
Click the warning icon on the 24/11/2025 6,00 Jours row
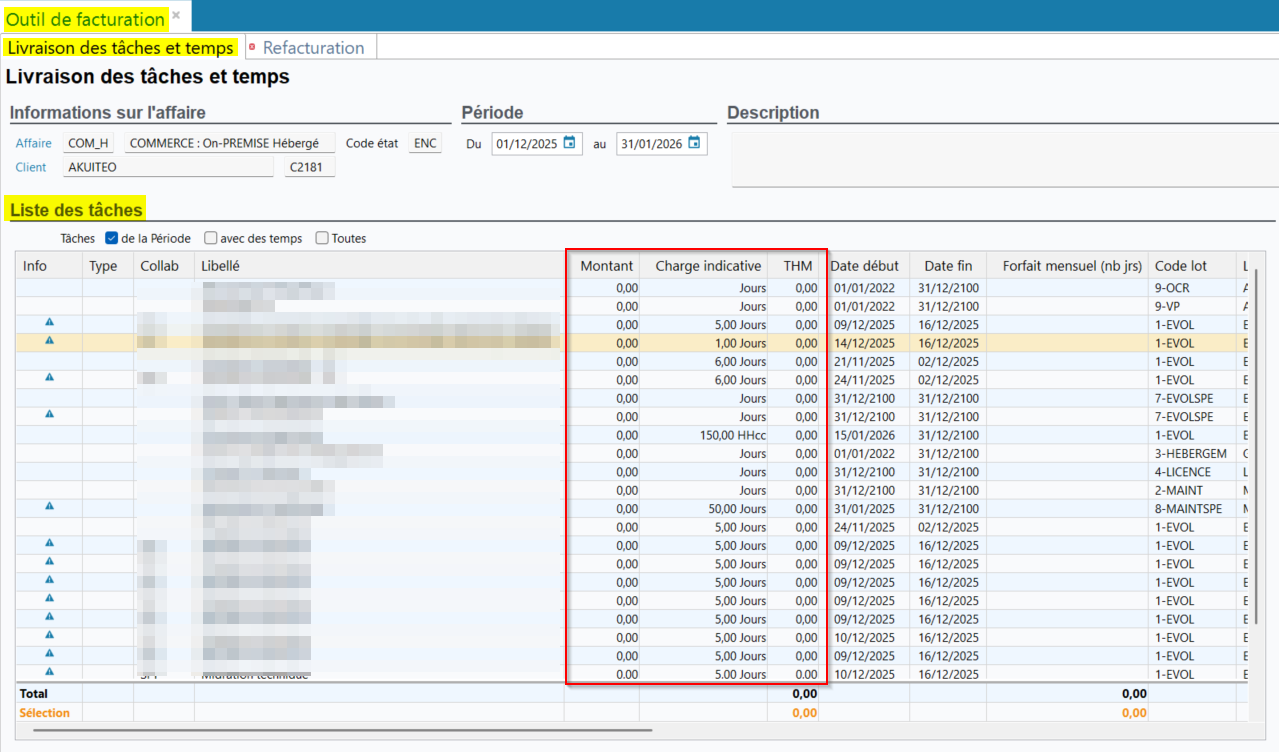coord(49,378)
